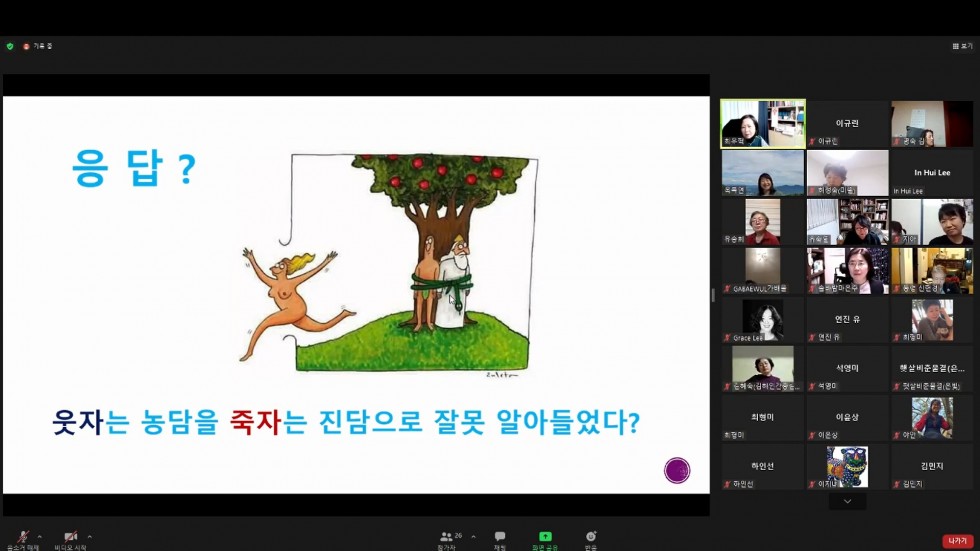Click the highlighted active speaker video tile
This screenshot has width=980, height=551.
click(x=762, y=124)
